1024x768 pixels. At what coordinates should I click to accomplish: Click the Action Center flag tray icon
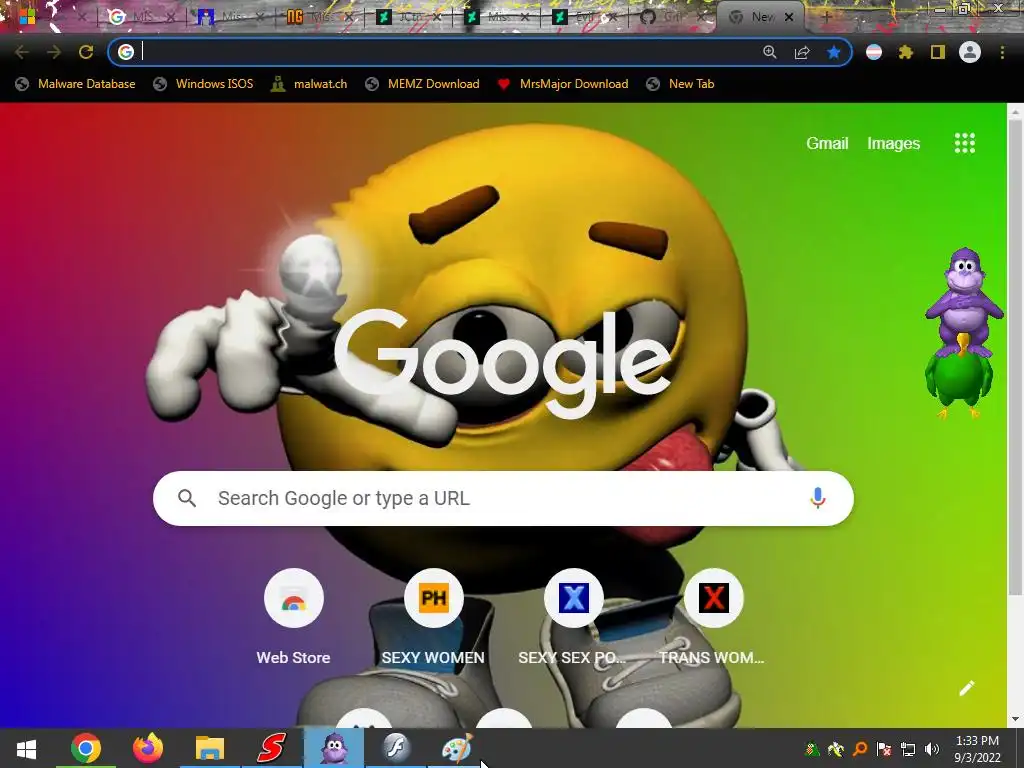pyautogui.click(x=884, y=749)
